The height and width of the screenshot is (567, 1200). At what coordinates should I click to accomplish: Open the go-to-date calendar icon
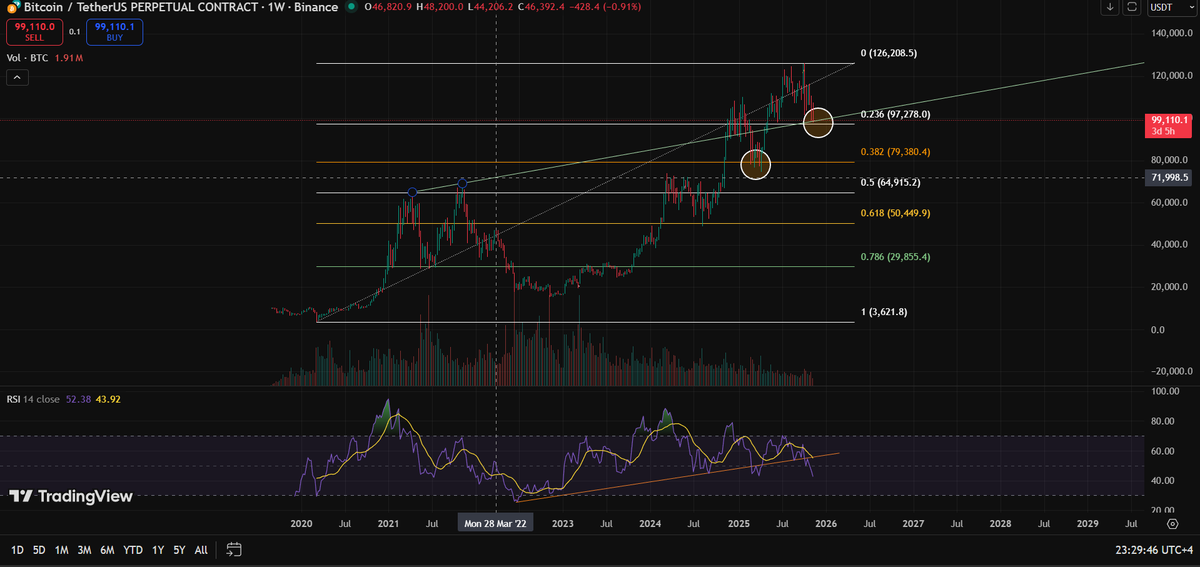[x=234, y=549]
